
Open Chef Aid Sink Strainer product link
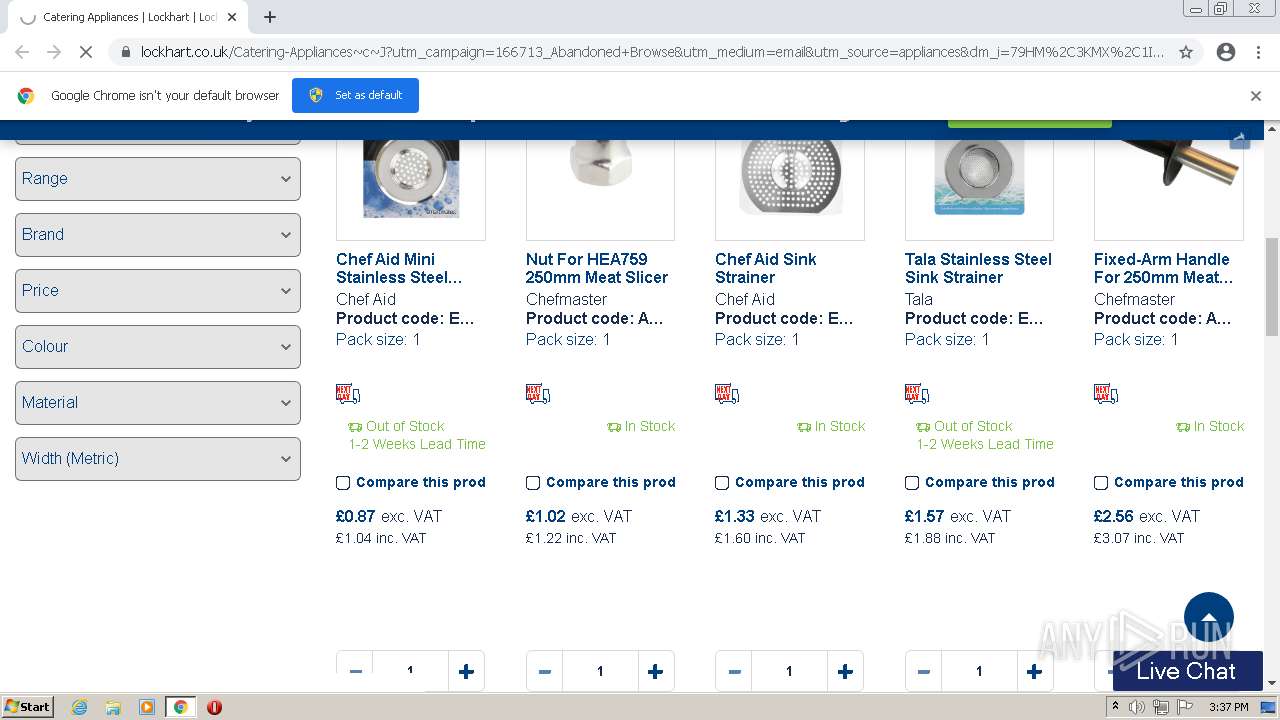point(766,268)
